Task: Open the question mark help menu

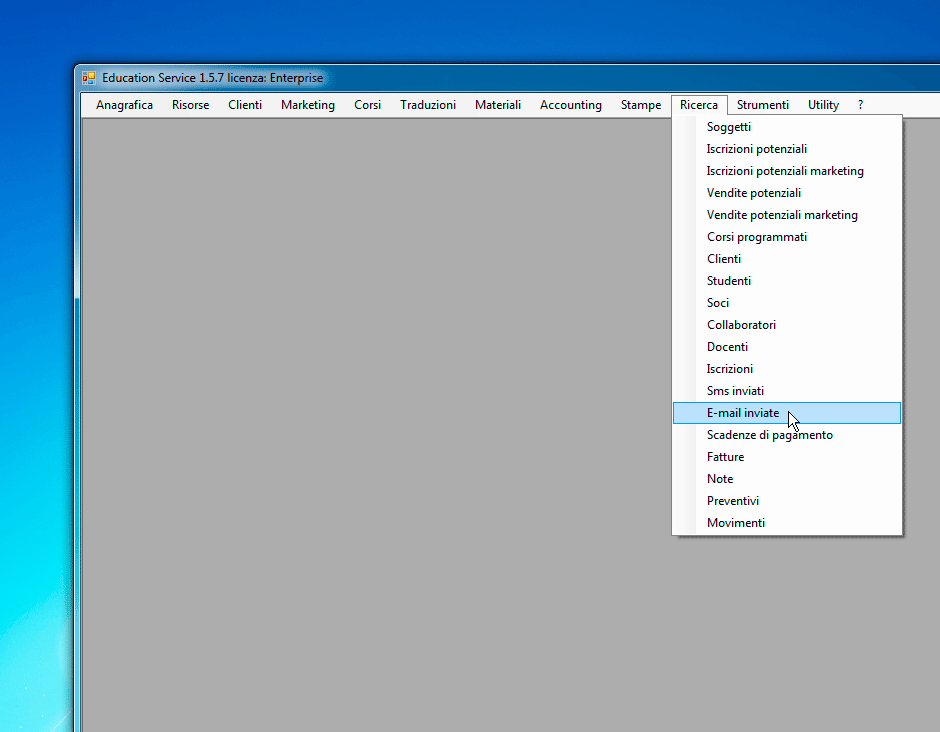Action: (860, 105)
